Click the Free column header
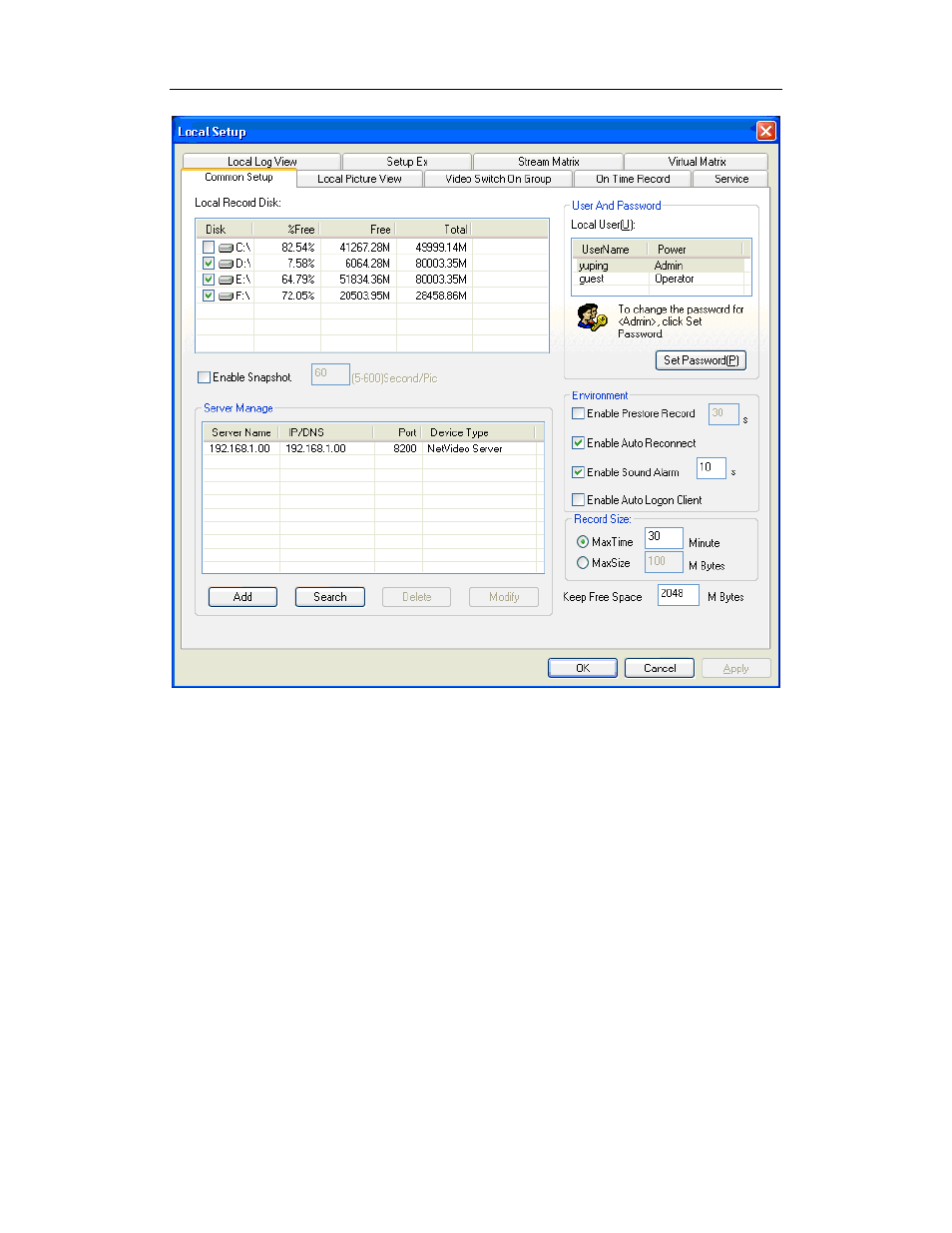 click(358, 230)
